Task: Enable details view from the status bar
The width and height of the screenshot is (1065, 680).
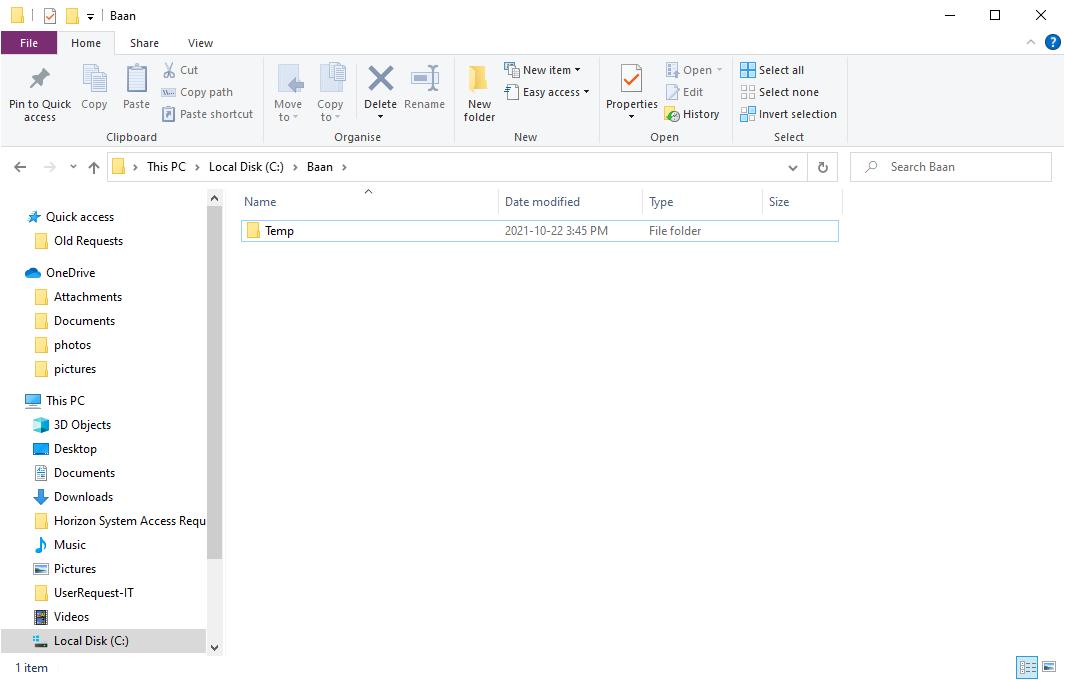Action: tap(1027, 667)
